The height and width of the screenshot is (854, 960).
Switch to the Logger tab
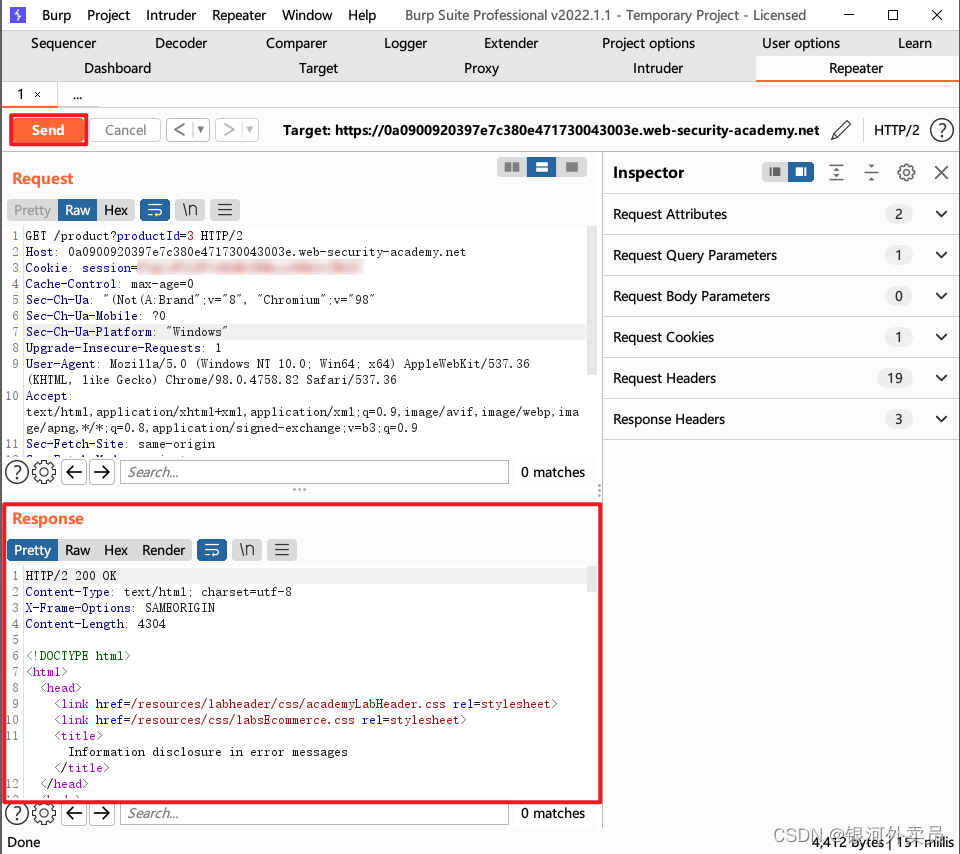coord(405,43)
